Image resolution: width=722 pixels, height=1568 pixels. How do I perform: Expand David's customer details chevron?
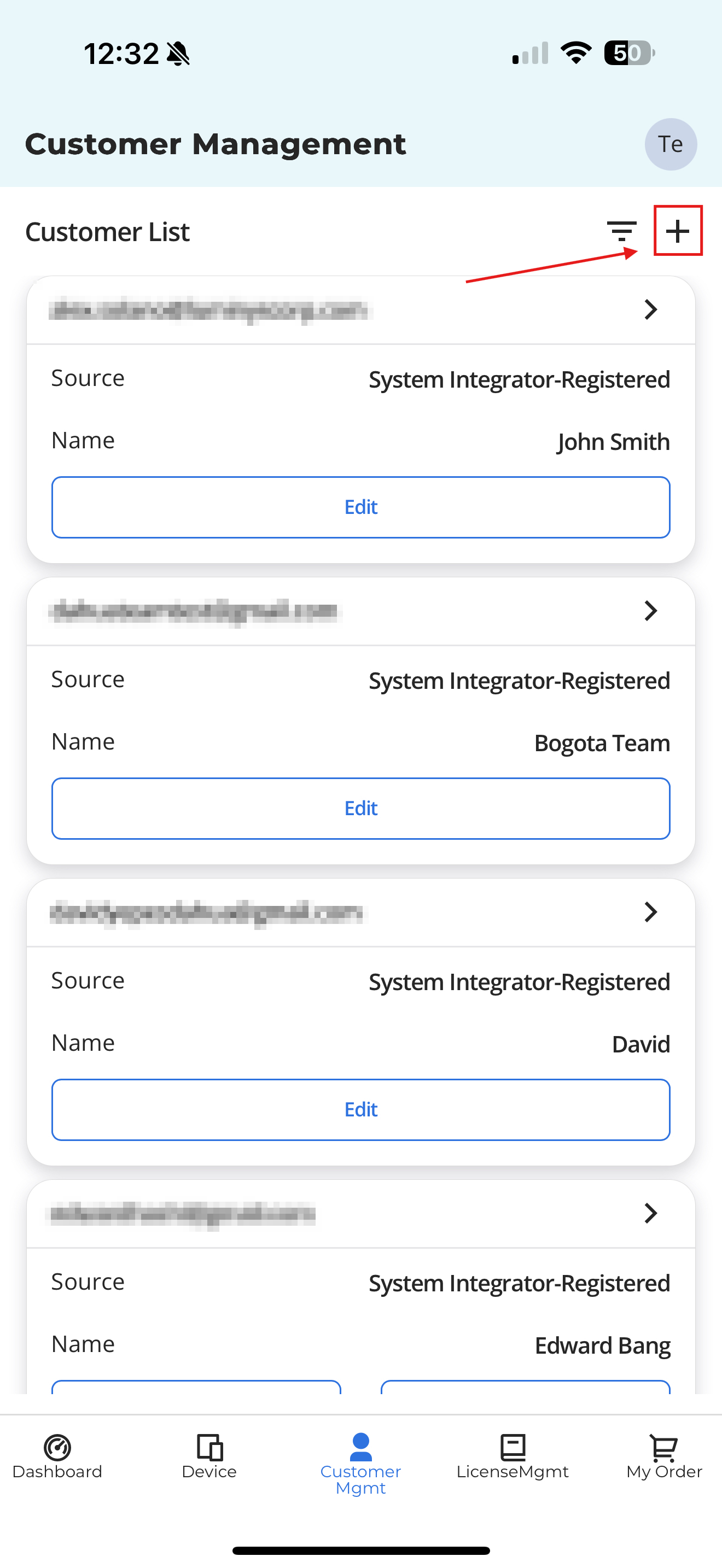point(650,912)
